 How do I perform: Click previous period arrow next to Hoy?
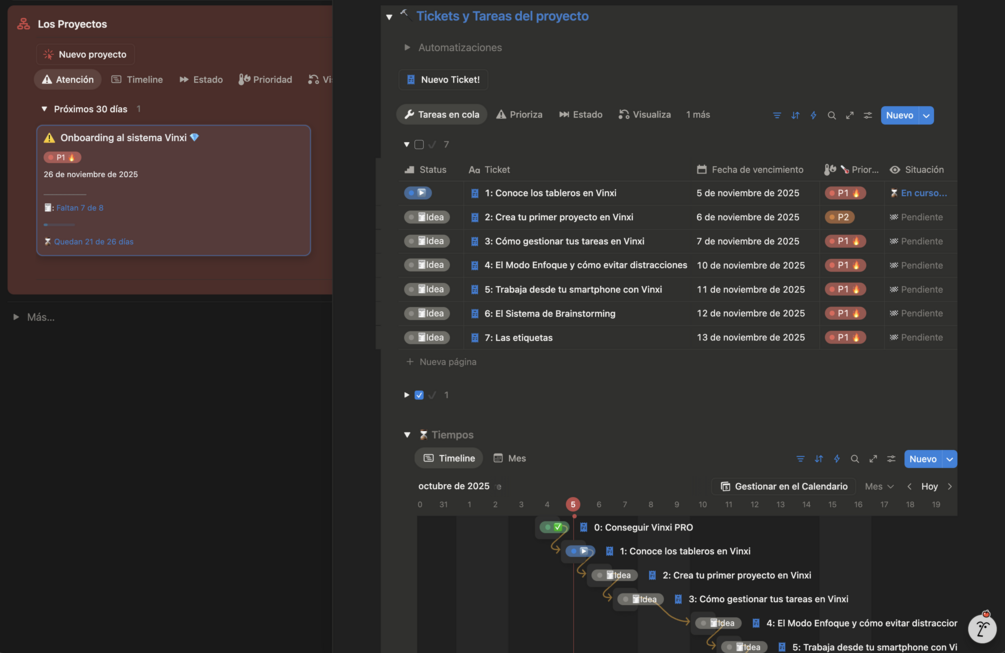pyautogui.click(x=909, y=486)
